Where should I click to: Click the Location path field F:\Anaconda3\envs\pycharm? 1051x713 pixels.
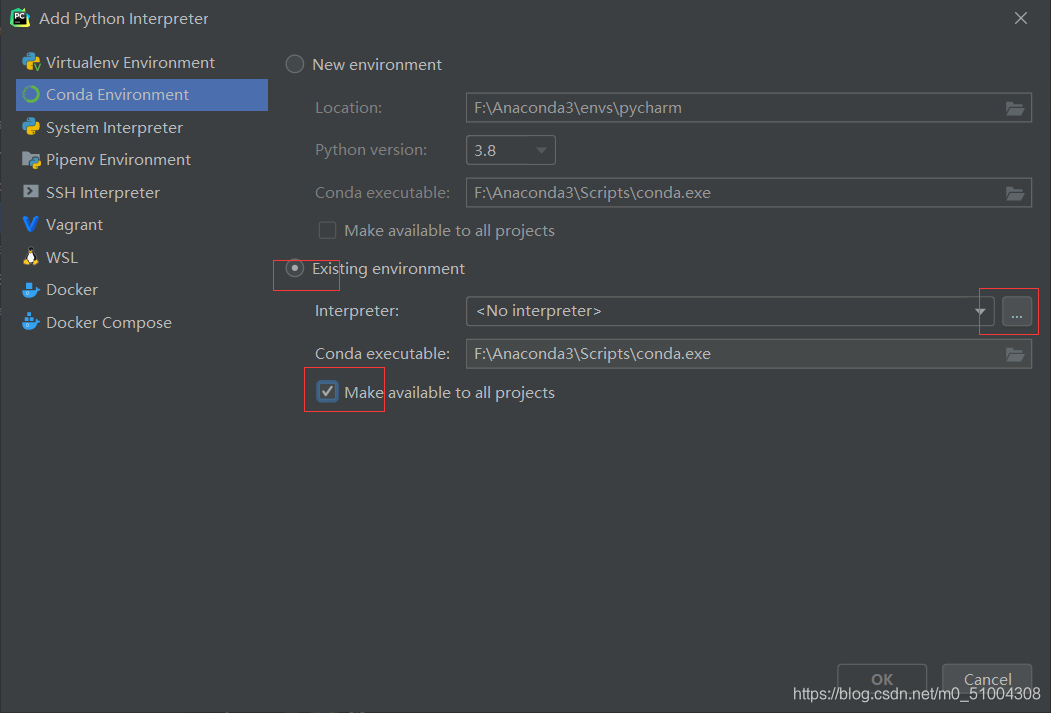749,108
